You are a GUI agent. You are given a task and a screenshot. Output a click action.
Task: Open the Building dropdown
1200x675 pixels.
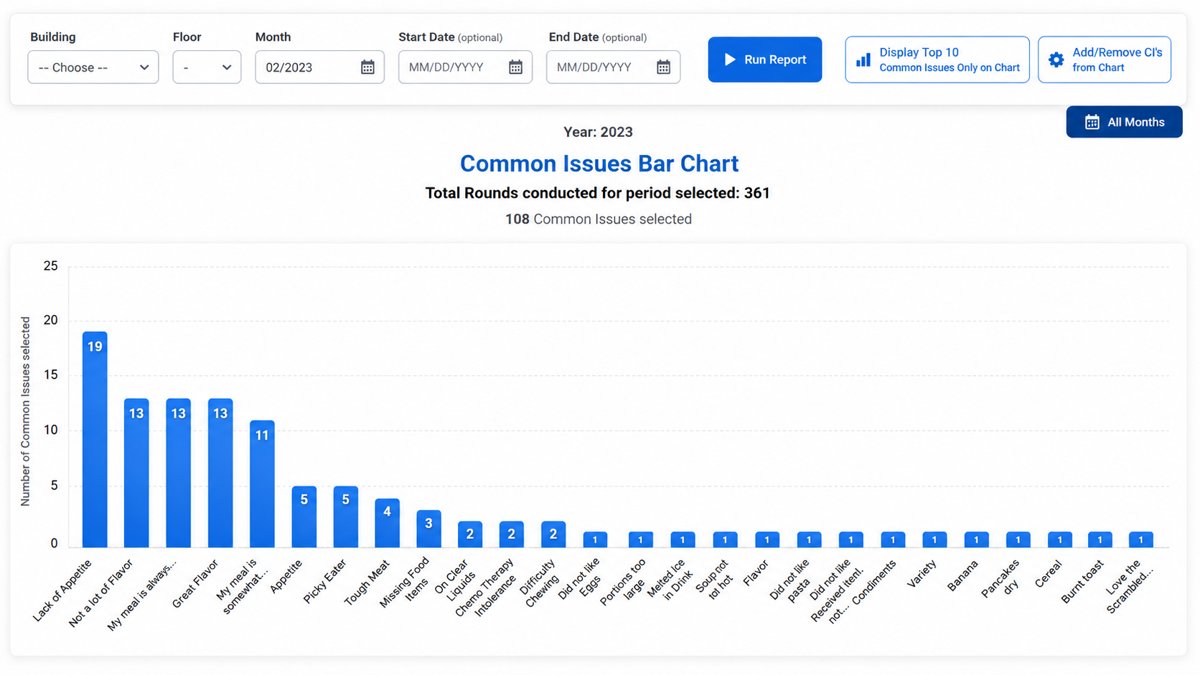click(x=93, y=67)
